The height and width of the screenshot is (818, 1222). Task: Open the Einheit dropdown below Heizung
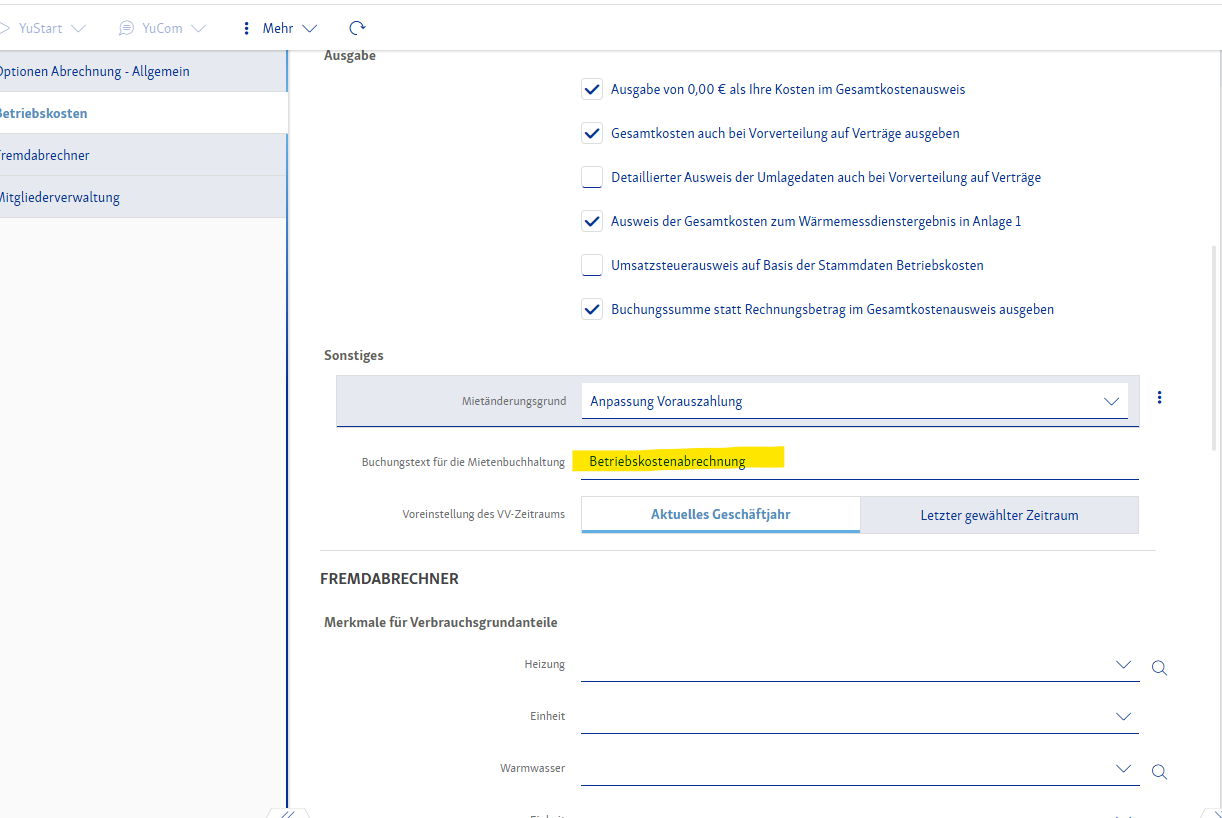[1123, 717]
